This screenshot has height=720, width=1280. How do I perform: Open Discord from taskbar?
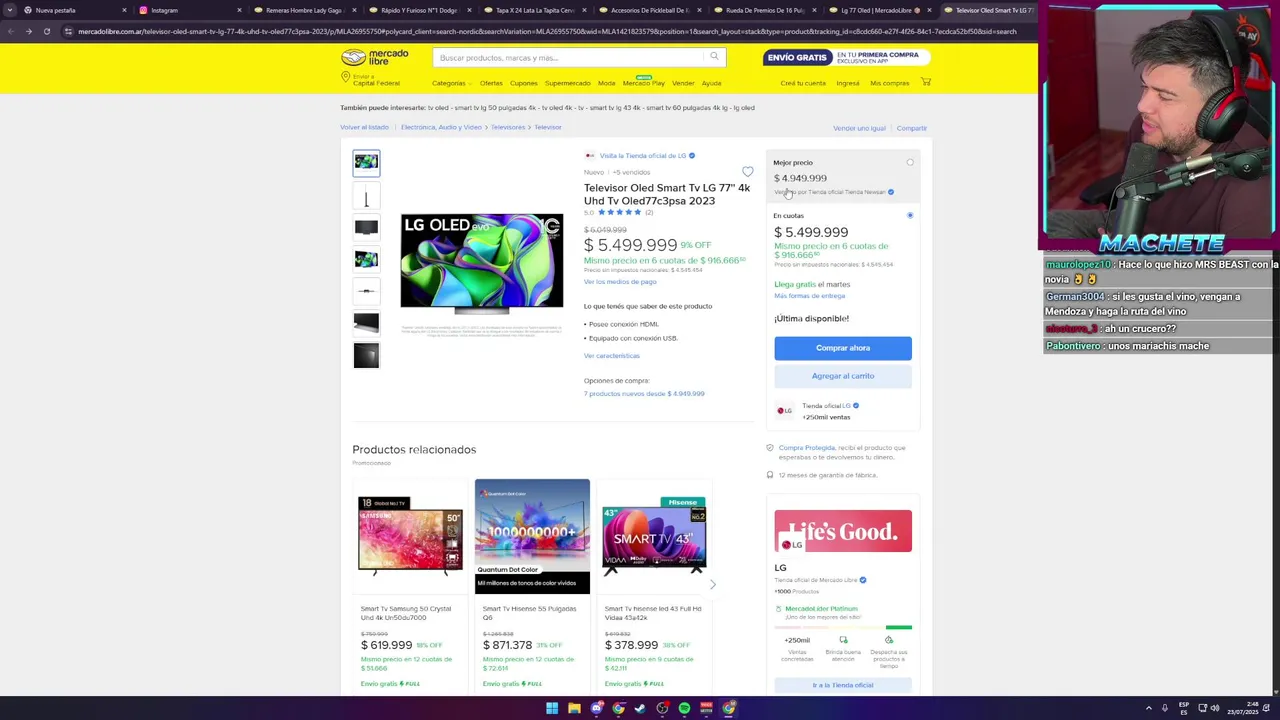point(596,708)
